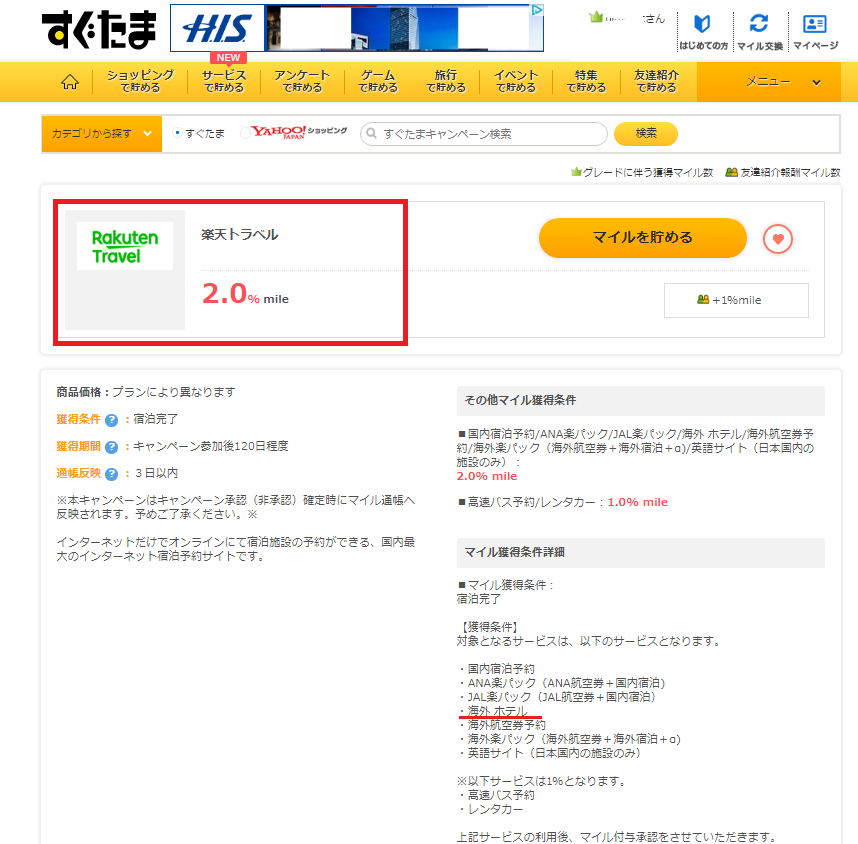The image size is (858, 844).
Task: Click the 楽天トラベル title text
Action: pos(240,235)
